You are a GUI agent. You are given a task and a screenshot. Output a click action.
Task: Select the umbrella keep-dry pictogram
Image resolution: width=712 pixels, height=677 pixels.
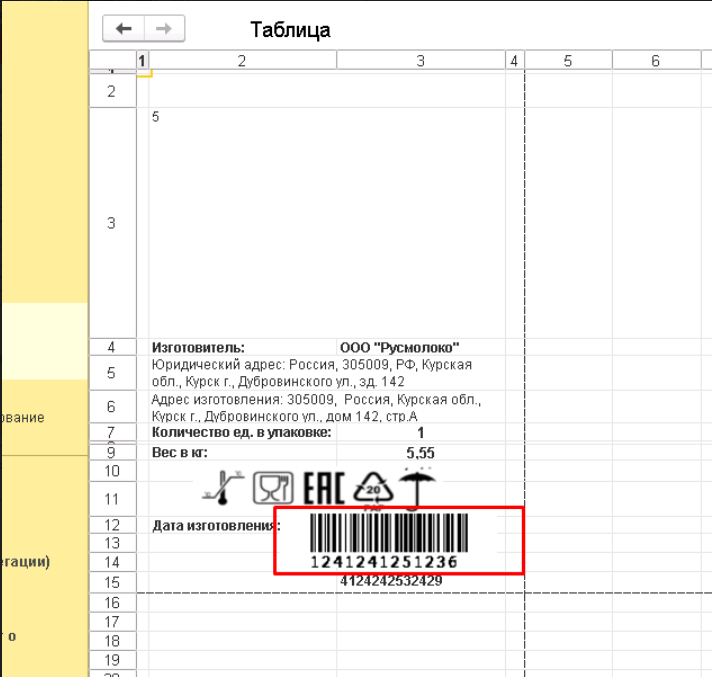click(417, 488)
